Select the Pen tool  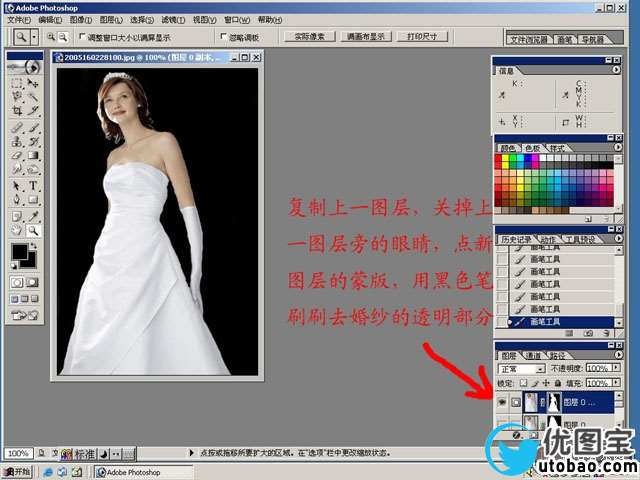point(17,200)
